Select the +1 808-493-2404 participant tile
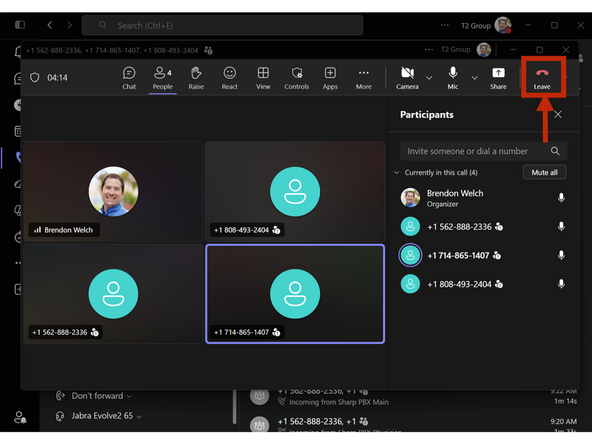Viewport: 592px width, 444px height. click(x=295, y=191)
